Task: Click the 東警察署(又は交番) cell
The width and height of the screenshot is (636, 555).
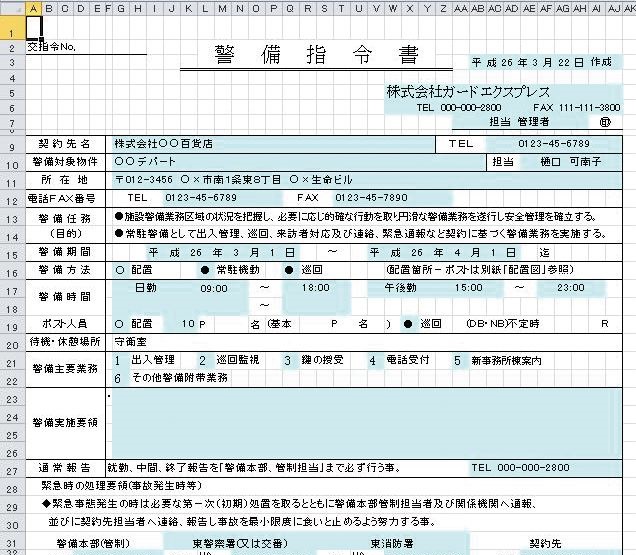Action: point(240,544)
